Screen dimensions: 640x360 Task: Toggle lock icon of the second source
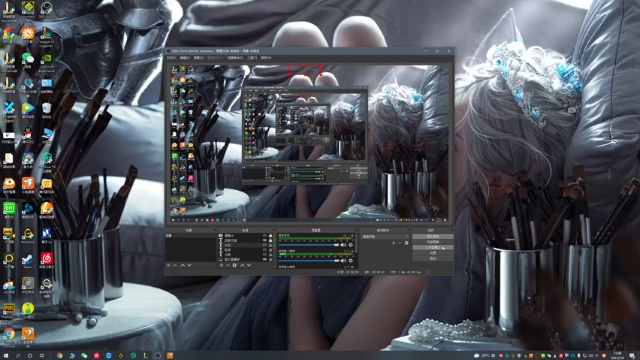(x=270, y=240)
